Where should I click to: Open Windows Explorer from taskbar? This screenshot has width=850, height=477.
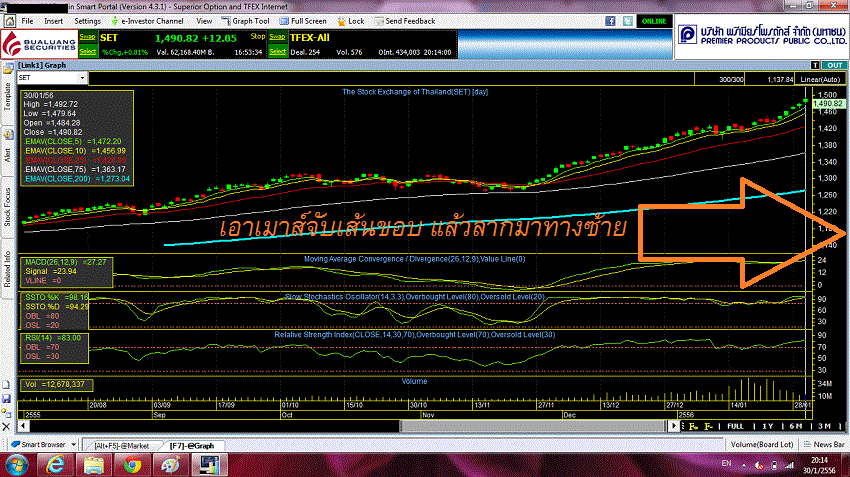94,465
